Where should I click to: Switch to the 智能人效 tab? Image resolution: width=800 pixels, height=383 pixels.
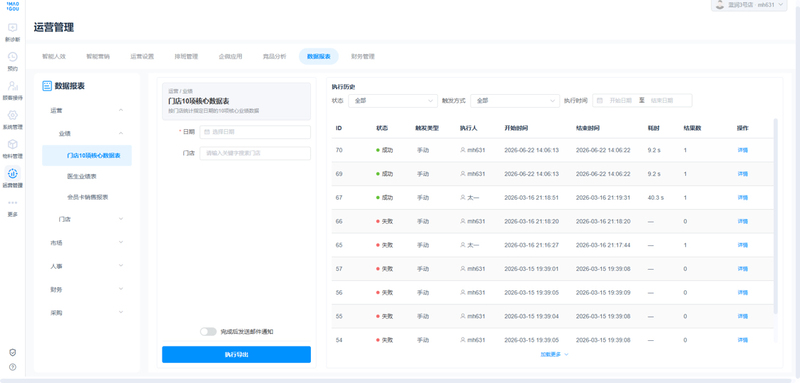point(54,57)
